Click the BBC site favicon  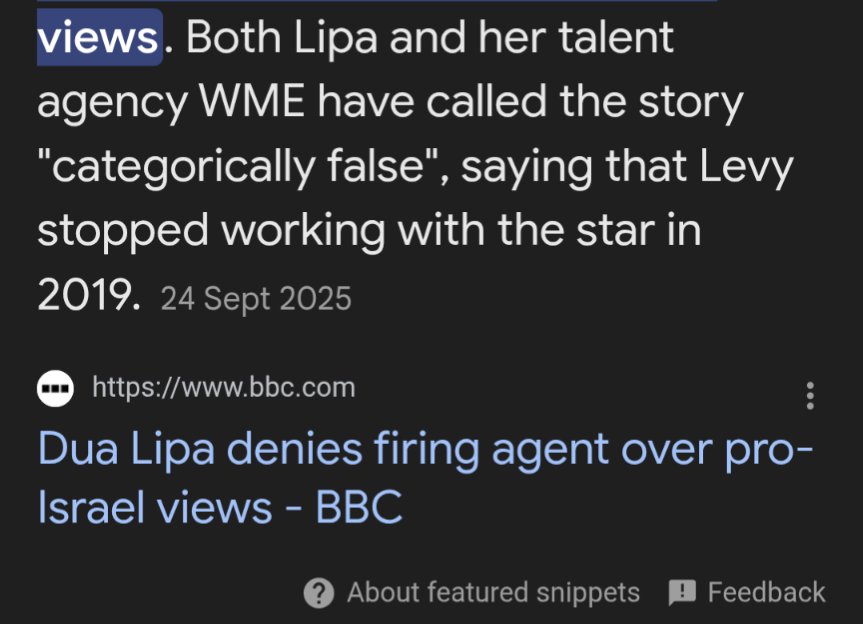pos(55,388)
